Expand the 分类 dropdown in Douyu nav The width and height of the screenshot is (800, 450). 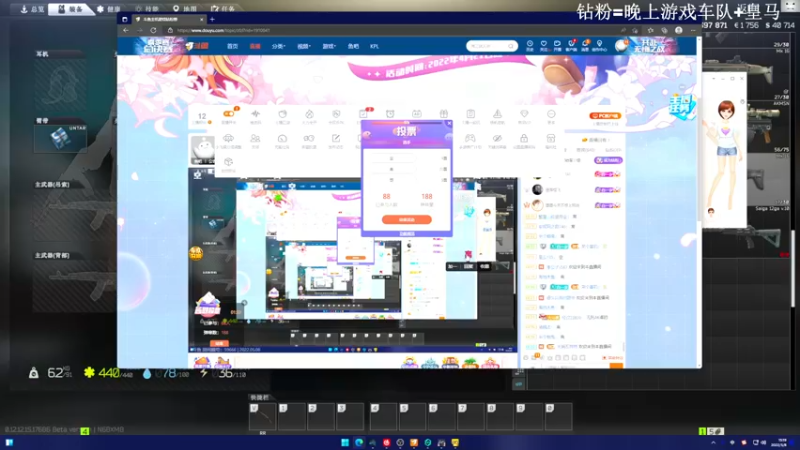(278, 46)
